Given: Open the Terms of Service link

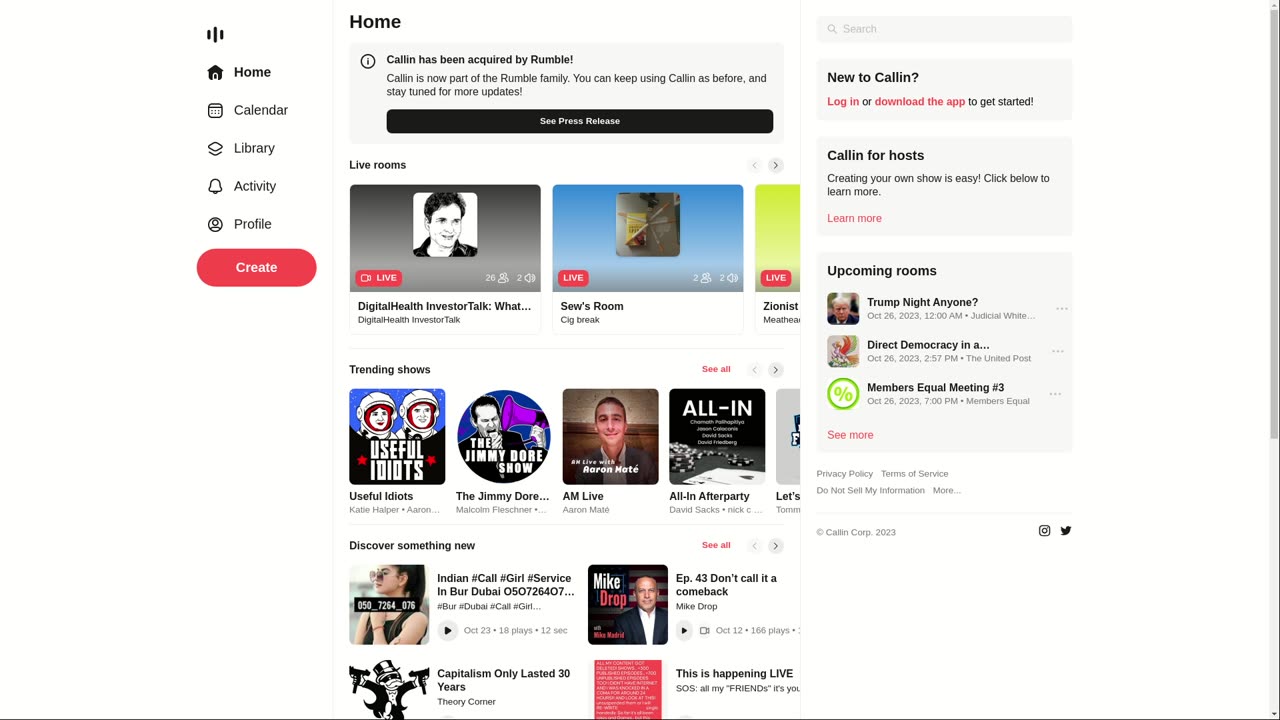Looking at the screenshot, I should click(914, 474).
